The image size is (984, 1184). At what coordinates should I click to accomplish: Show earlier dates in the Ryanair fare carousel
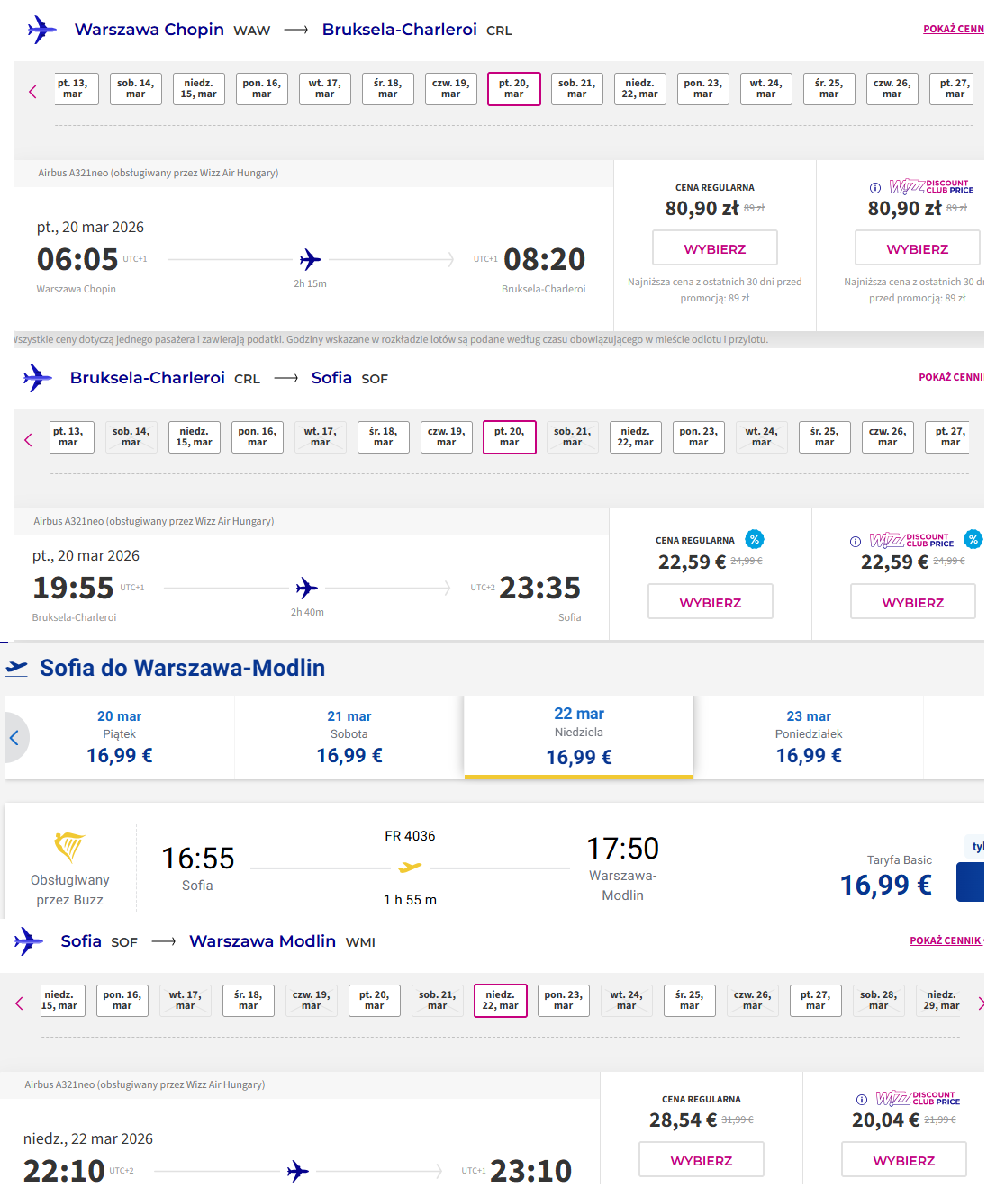pyautogui.click(x=14, y=738)
